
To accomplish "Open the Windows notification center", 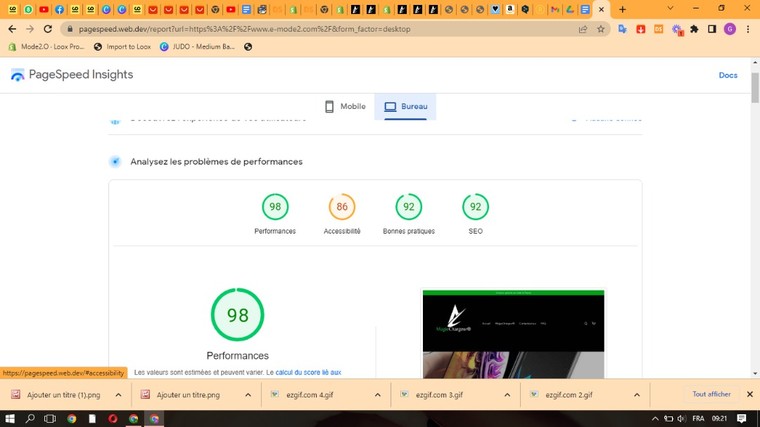I will tap(742, 419).
